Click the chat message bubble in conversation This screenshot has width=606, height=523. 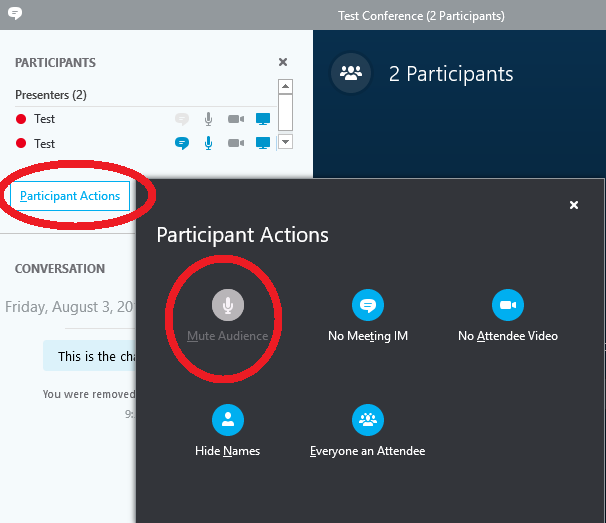point(88,356)
